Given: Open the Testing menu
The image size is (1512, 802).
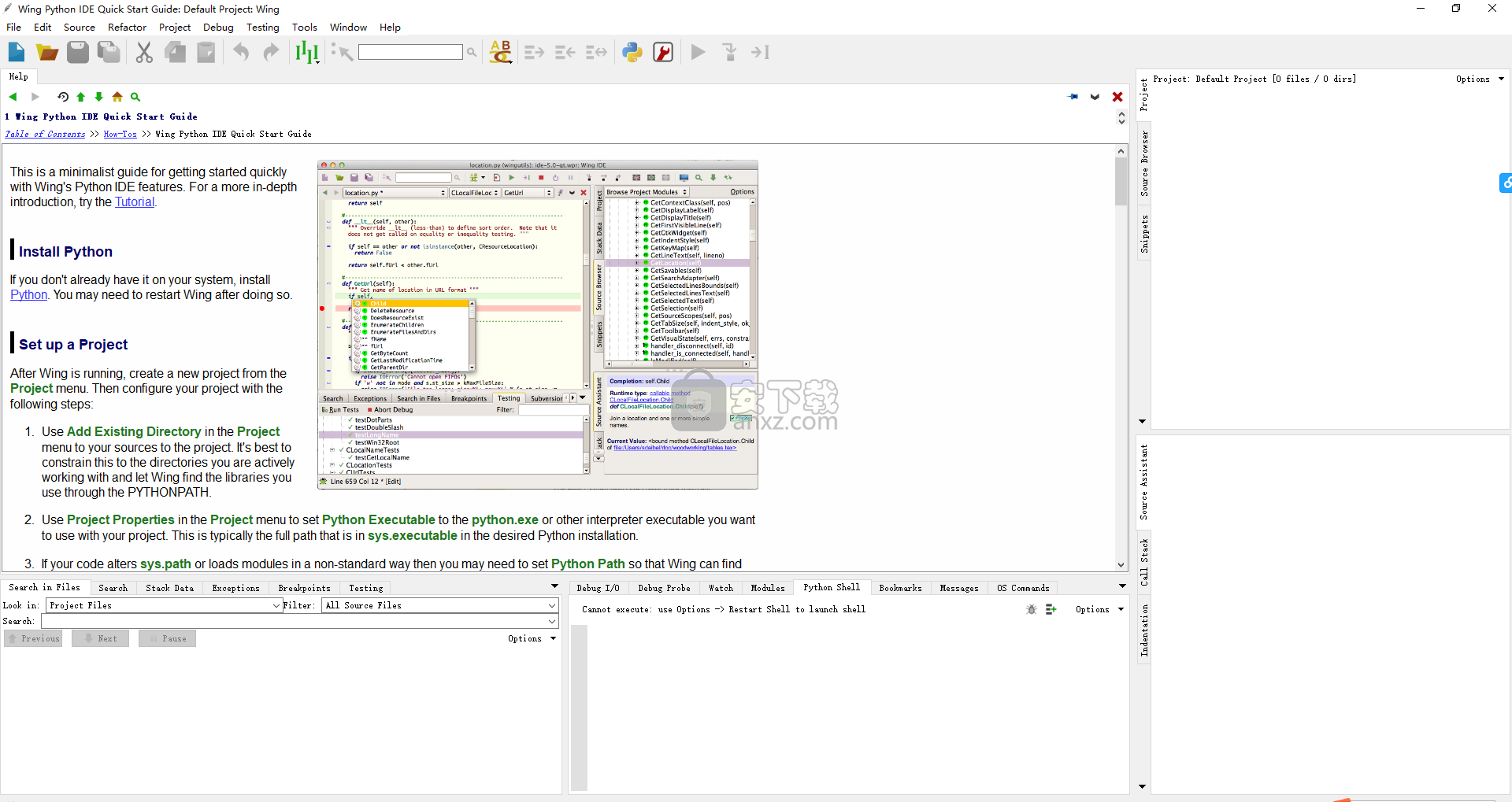Looking at the screenshot, I should (x=263, y=27).
